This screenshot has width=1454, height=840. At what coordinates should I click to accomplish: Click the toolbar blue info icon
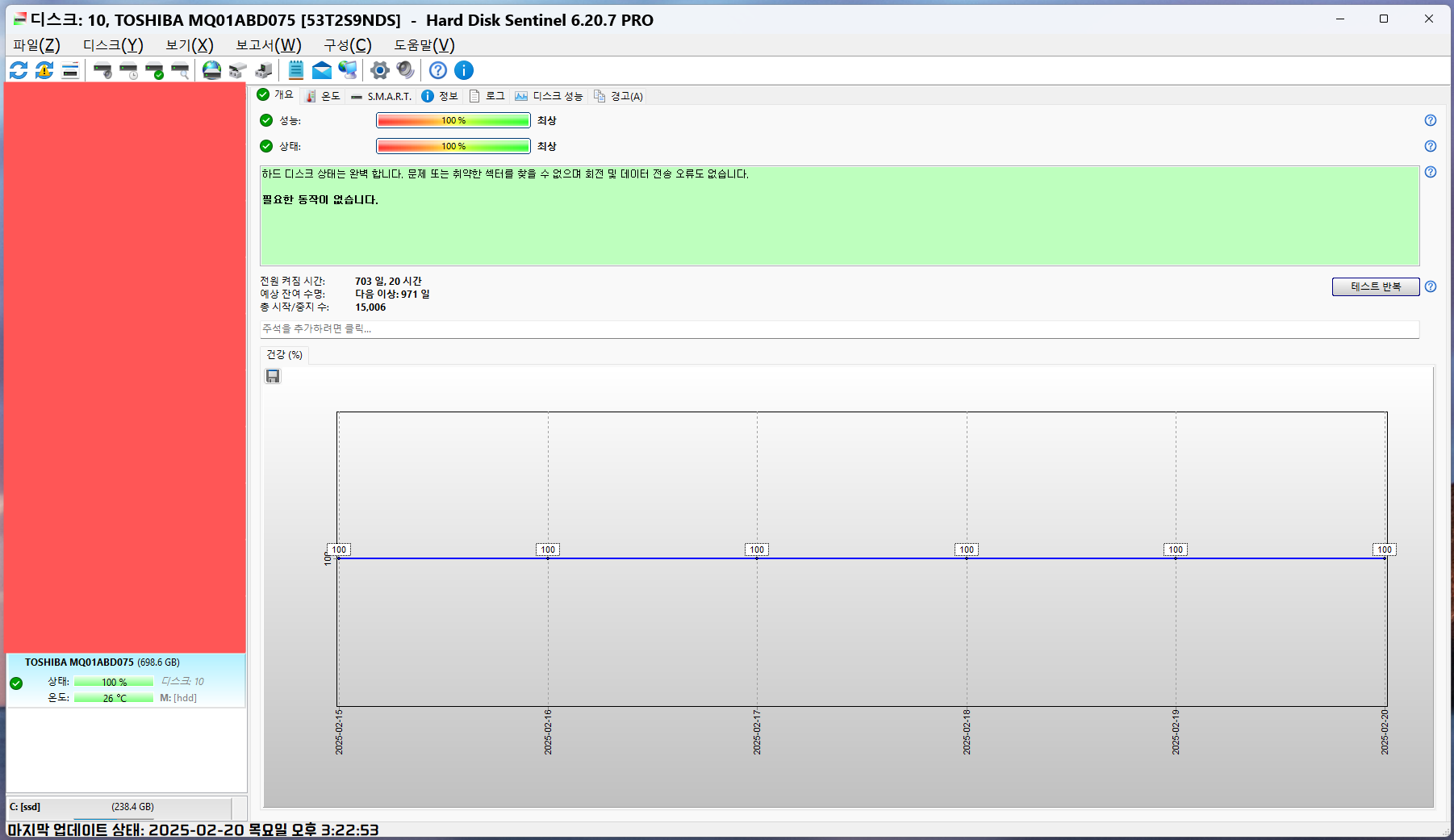tap(464, 70)
